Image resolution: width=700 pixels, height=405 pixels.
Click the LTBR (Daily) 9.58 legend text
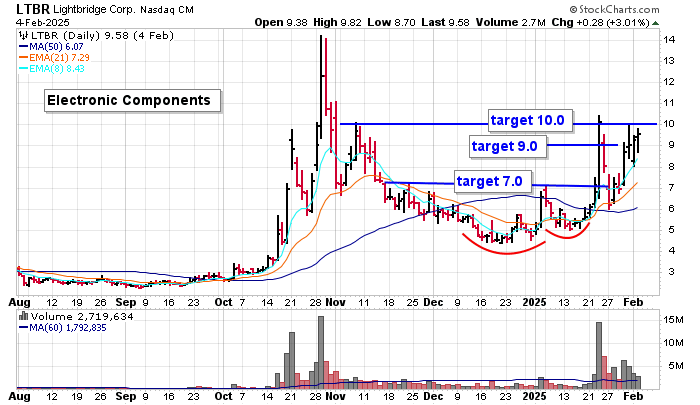[x=102, y=35]
